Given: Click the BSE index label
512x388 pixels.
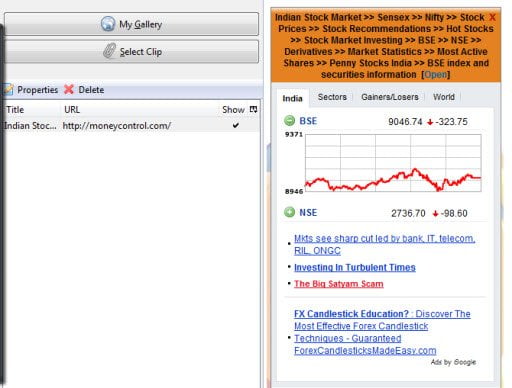Looking at the screenshot, I should pyautogui.click(x=308, y=121).
